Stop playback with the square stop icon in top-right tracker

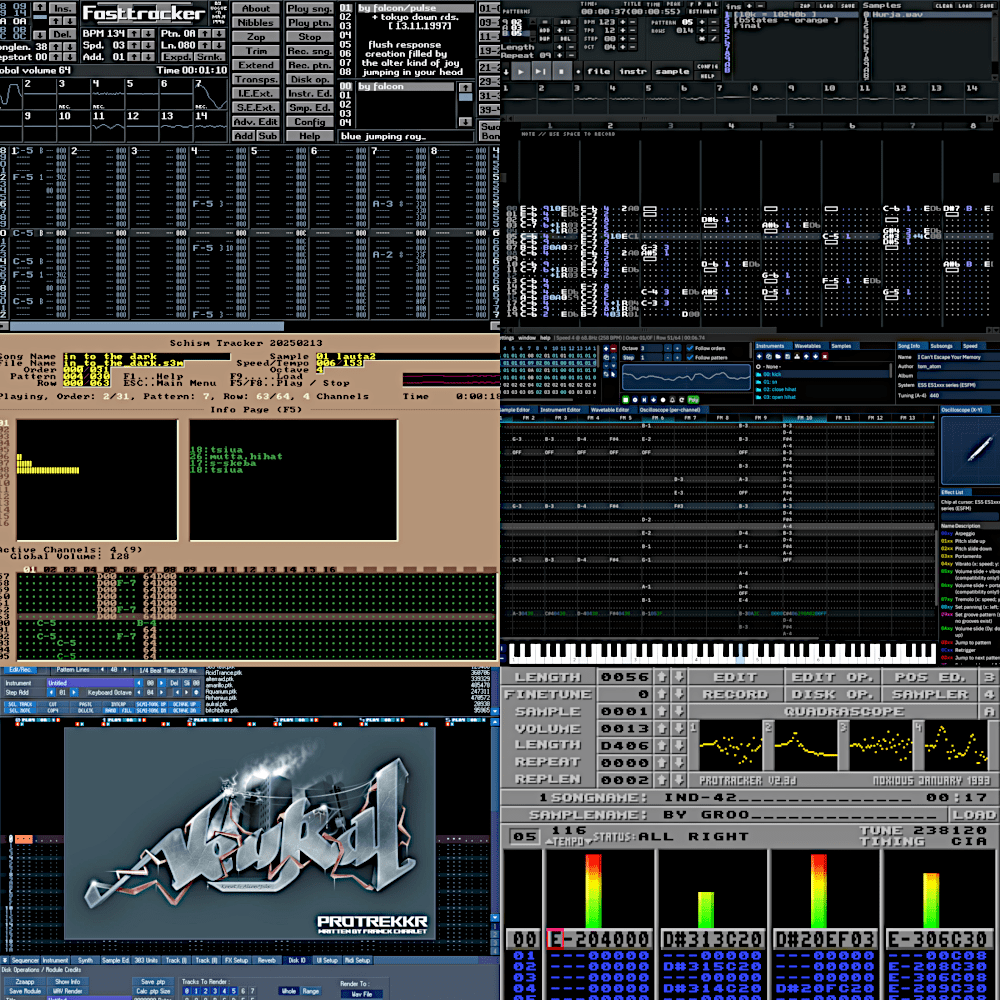[561, 71]
